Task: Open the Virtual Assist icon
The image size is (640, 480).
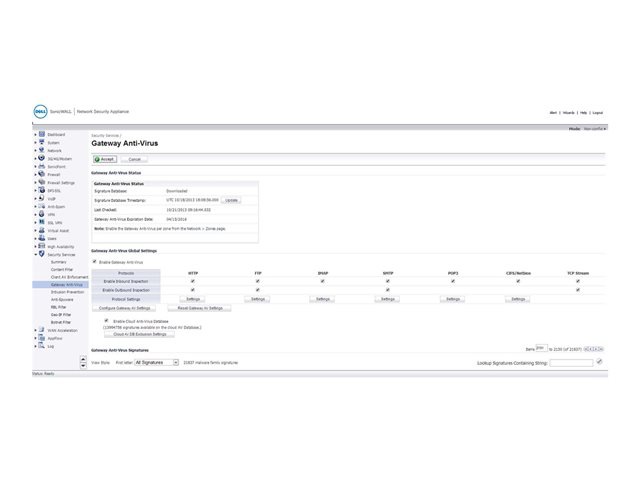Action: (x=42, y=230)
